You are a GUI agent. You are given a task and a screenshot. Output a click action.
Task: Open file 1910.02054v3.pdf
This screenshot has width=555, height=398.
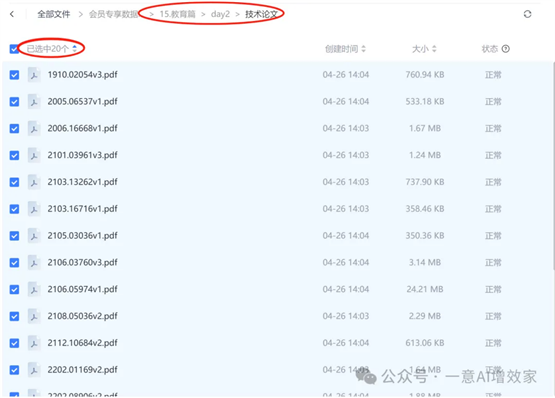point(82,75)
